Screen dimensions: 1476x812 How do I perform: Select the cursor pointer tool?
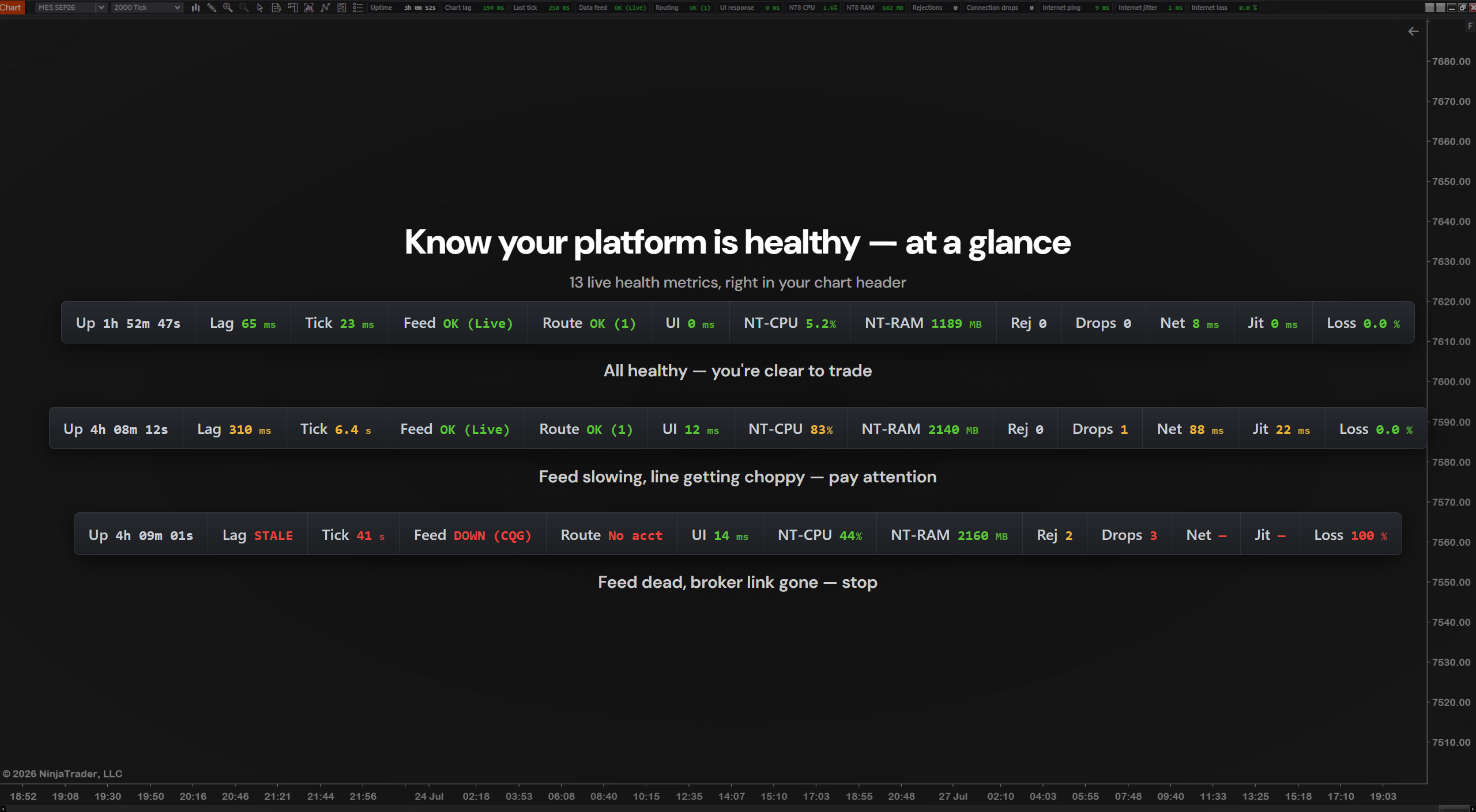260,7
